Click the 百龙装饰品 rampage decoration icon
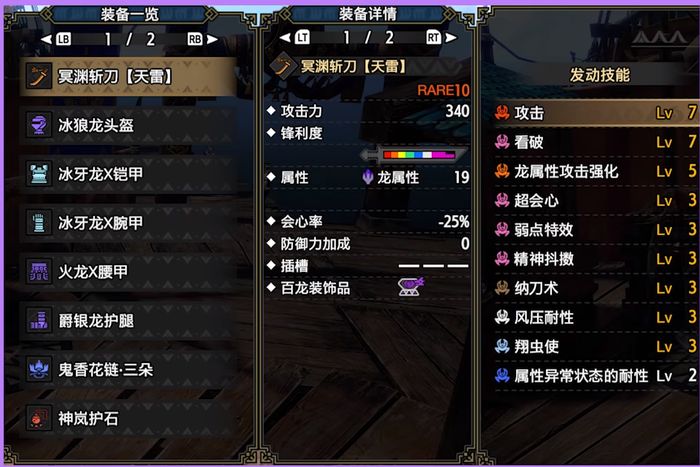Screen dimensions: 700x467 point(411,287)
